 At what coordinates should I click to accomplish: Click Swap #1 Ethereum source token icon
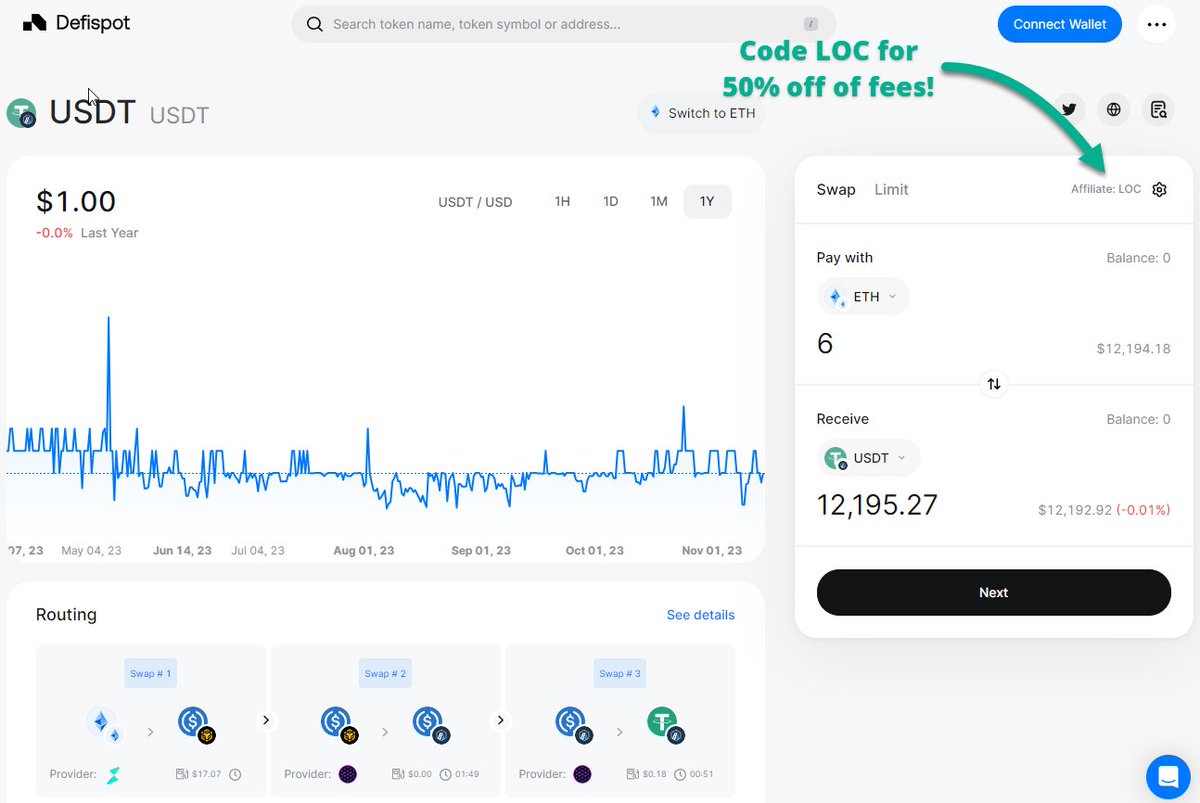pos(104,725)
